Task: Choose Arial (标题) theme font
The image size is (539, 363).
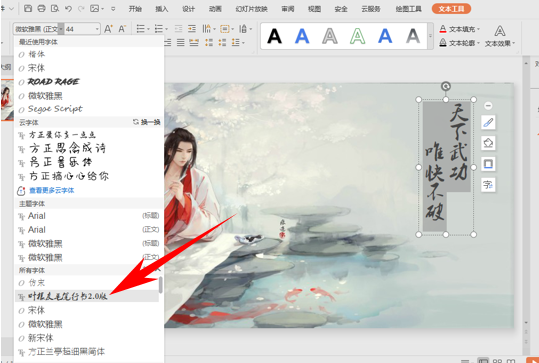Action: [88, 216]
